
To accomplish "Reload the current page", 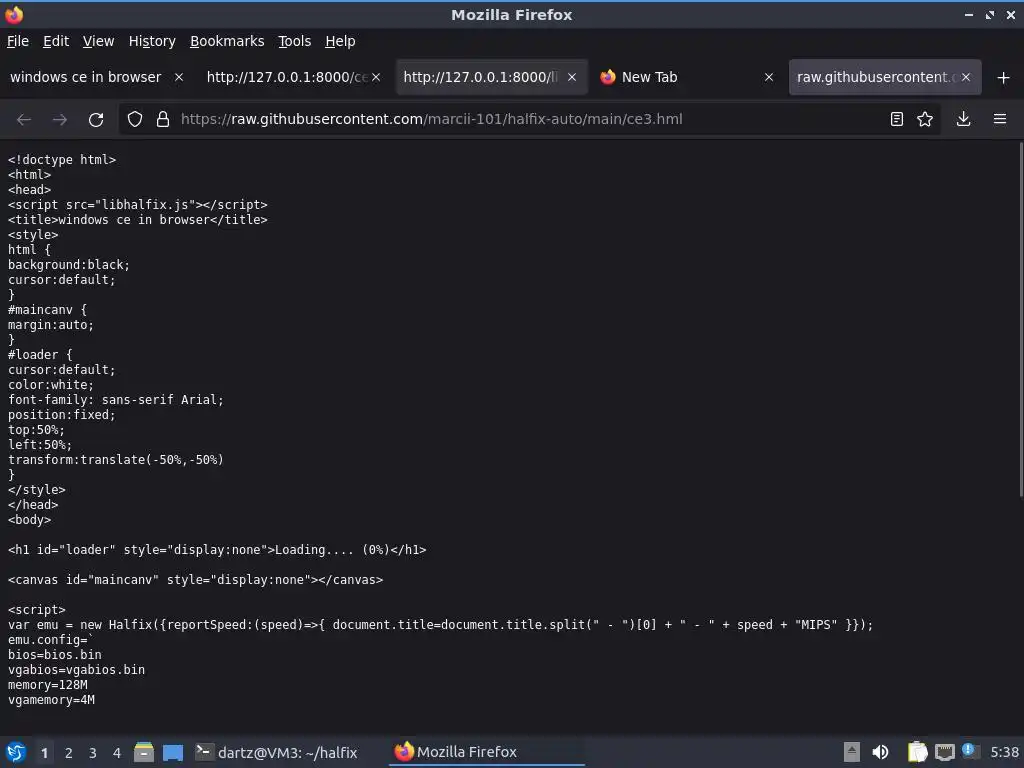I will pyautogui.click(x=96, y=120).
